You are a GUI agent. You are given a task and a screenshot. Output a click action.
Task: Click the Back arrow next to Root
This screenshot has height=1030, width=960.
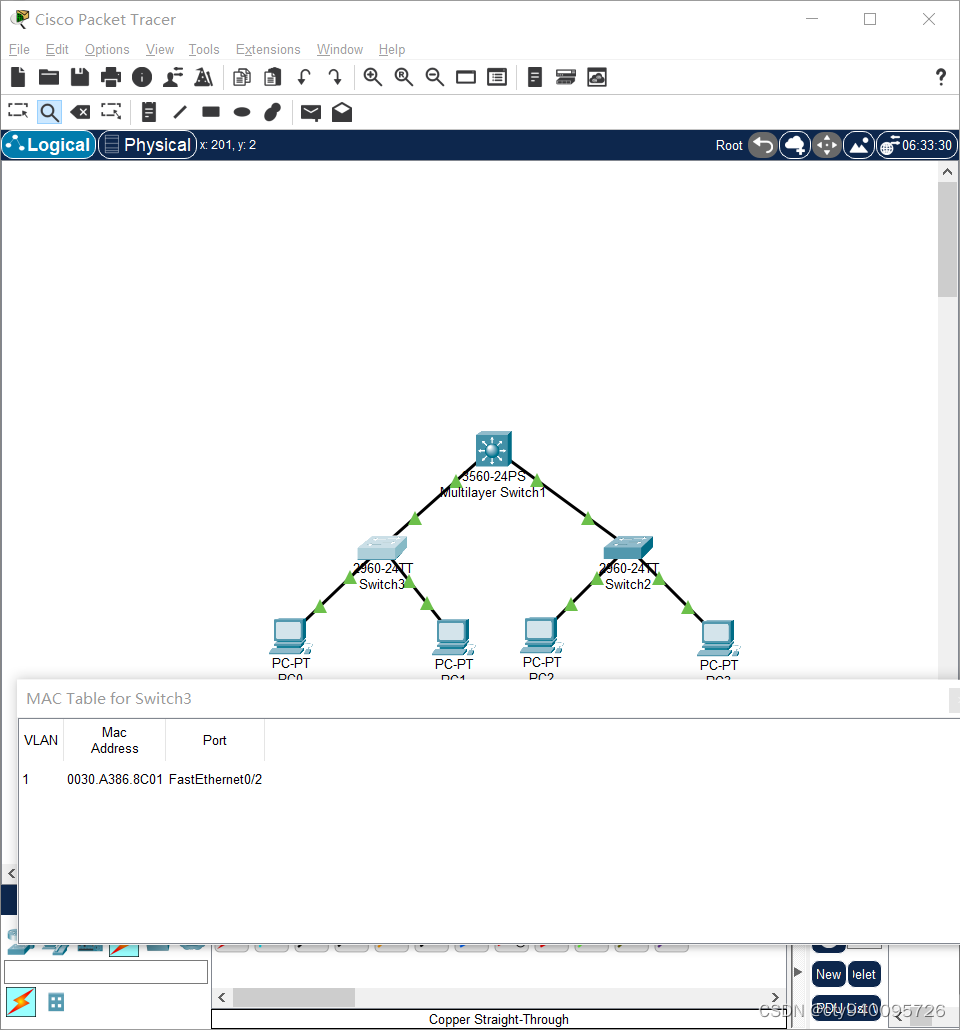pyautogui.click(x=763, y=145)
